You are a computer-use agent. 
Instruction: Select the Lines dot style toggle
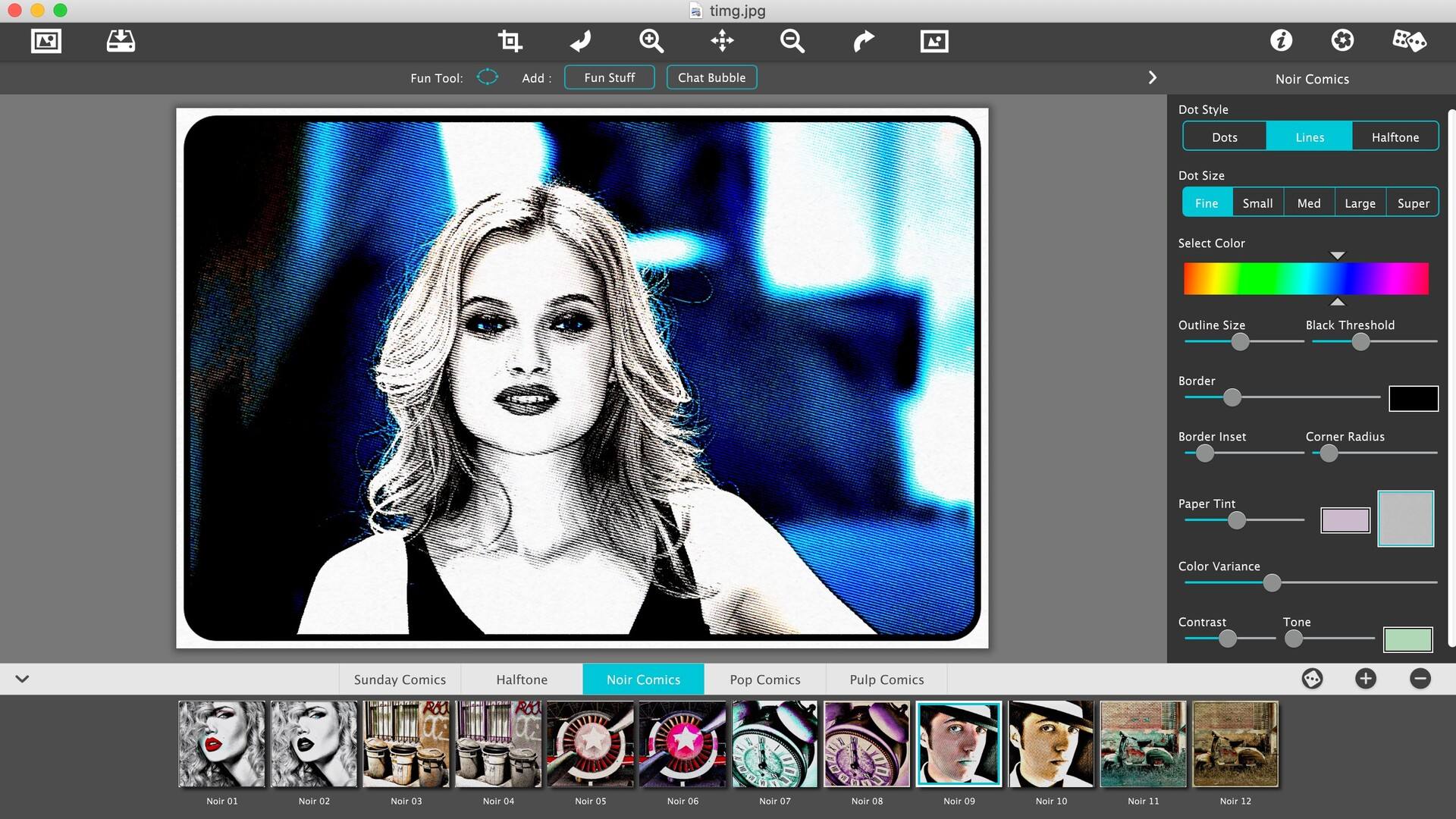tap(1309, 137)
